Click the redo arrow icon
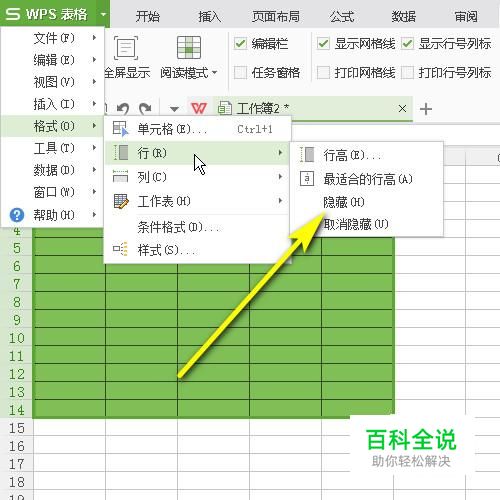This screenshot has height=500, width=500. (x=145, y=109)
